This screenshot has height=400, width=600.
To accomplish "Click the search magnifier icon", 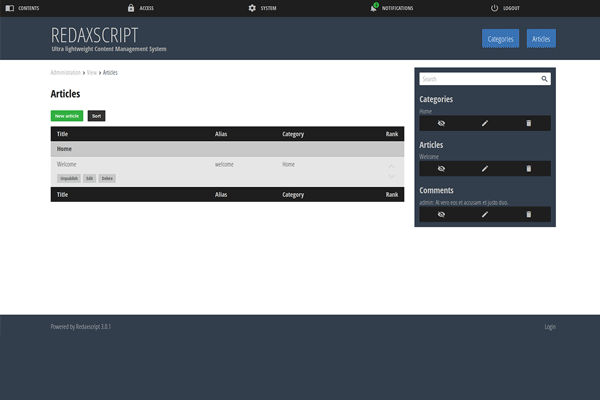I will 544,79.
